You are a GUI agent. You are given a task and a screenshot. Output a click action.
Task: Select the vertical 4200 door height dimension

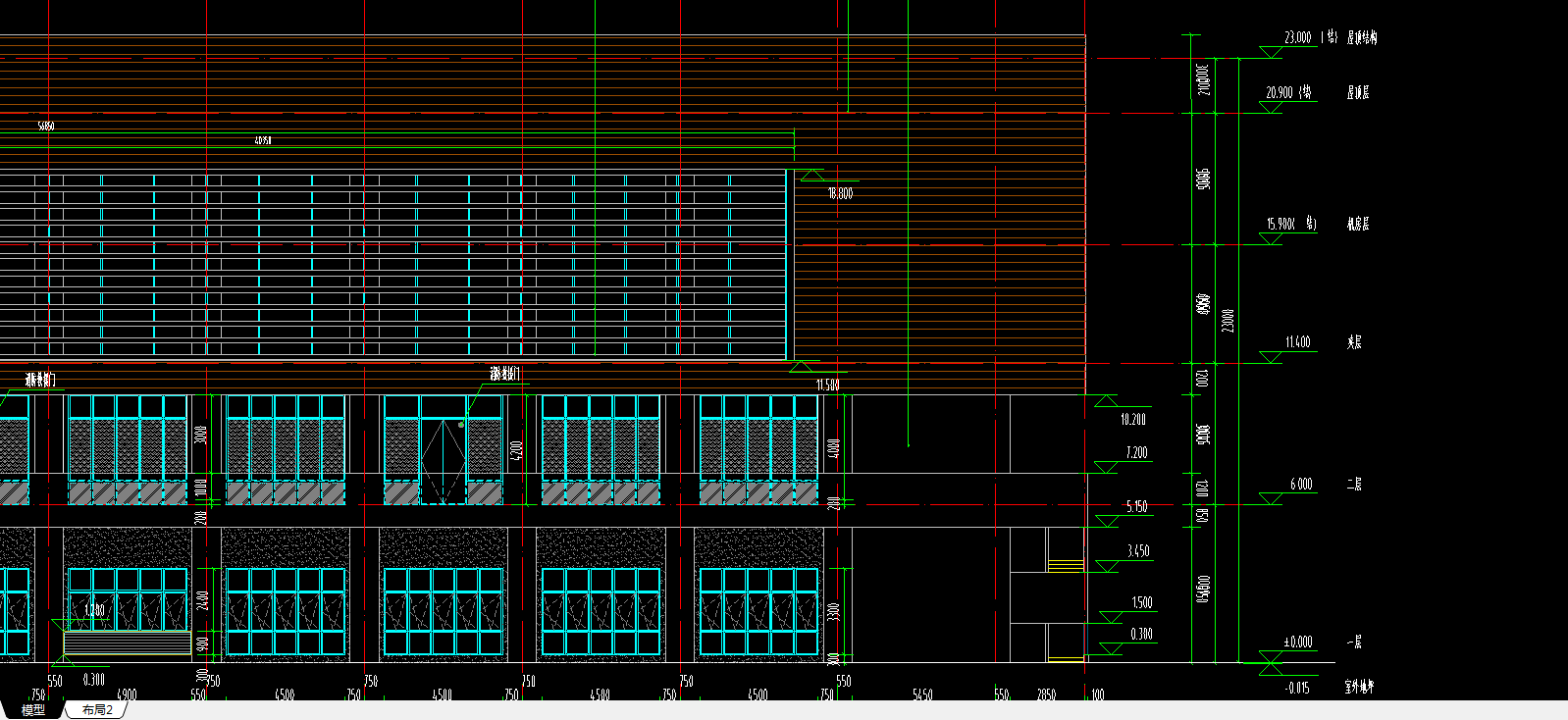(x=517, y=451)
